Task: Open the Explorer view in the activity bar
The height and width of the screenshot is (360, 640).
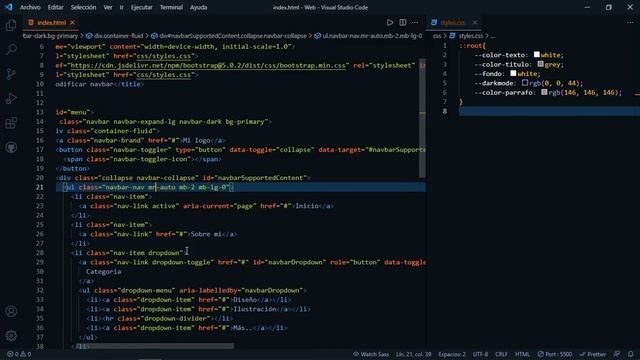Action: pos(11,25)
